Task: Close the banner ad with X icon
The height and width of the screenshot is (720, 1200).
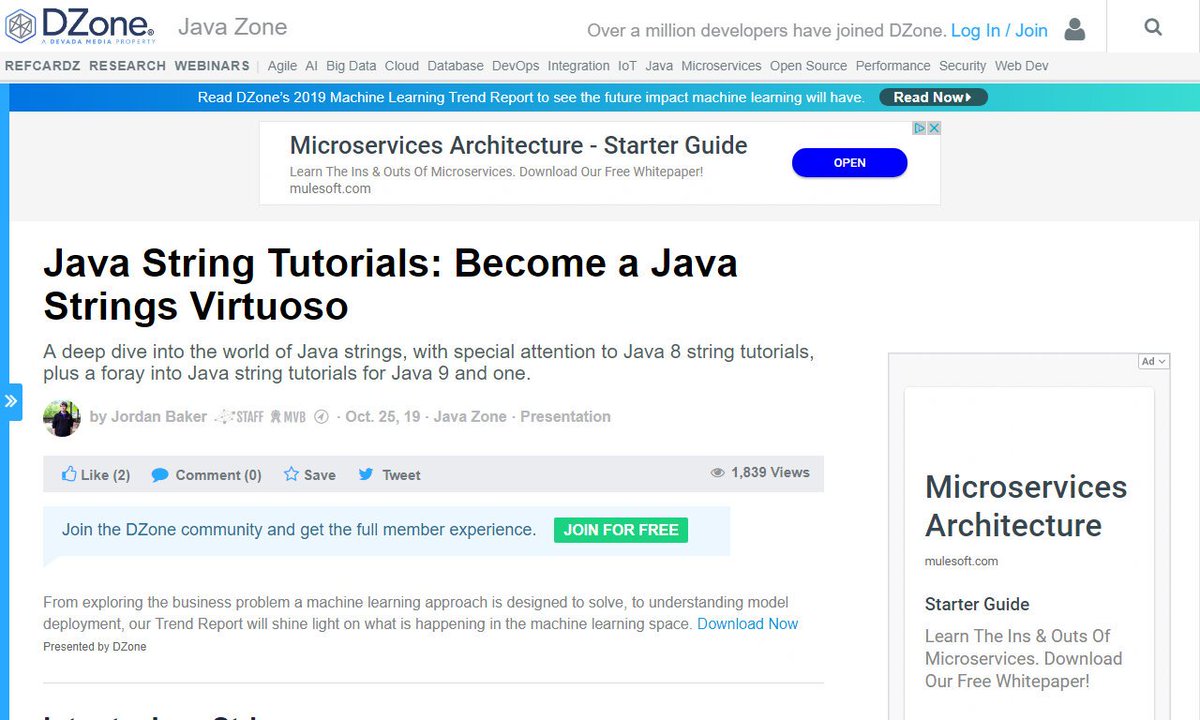Action: coord(934,128)
